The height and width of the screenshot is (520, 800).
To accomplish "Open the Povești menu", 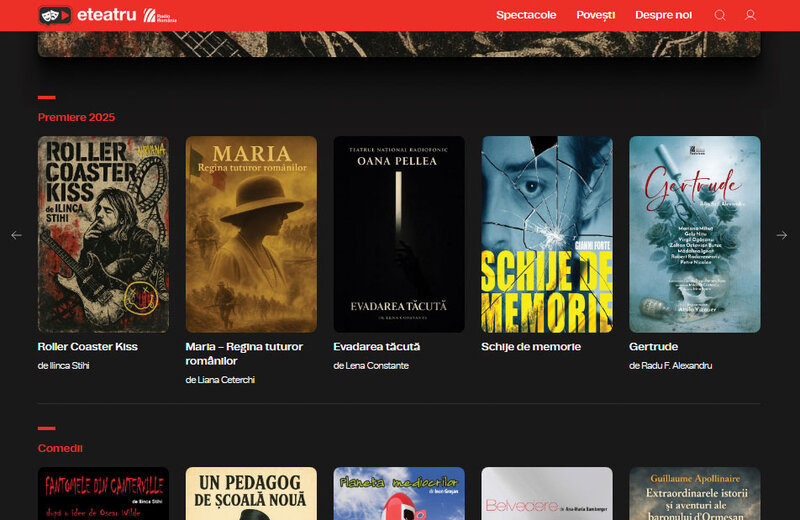I will [x=596, y=15].
